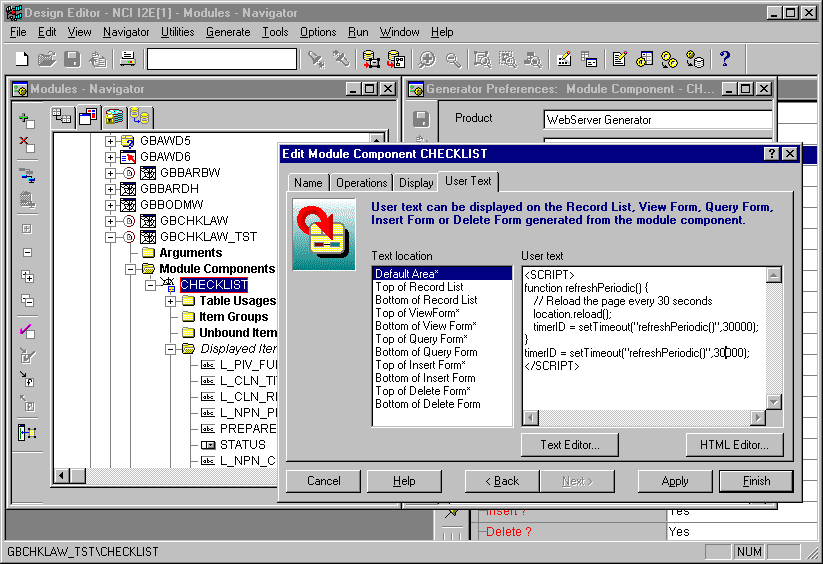Click the Help question mark toolbar icon
The height and width of the screenshot is (564, 823).
pos(725,59)
